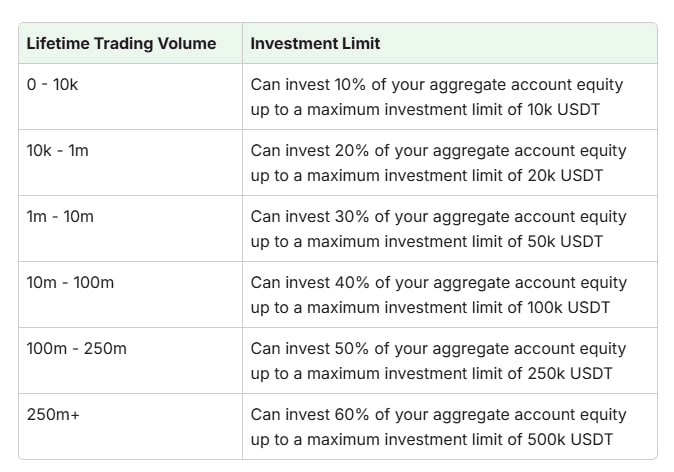Click the "Can invest 60%" text line
The image size is (674, 472).
(x=438, y=414)
